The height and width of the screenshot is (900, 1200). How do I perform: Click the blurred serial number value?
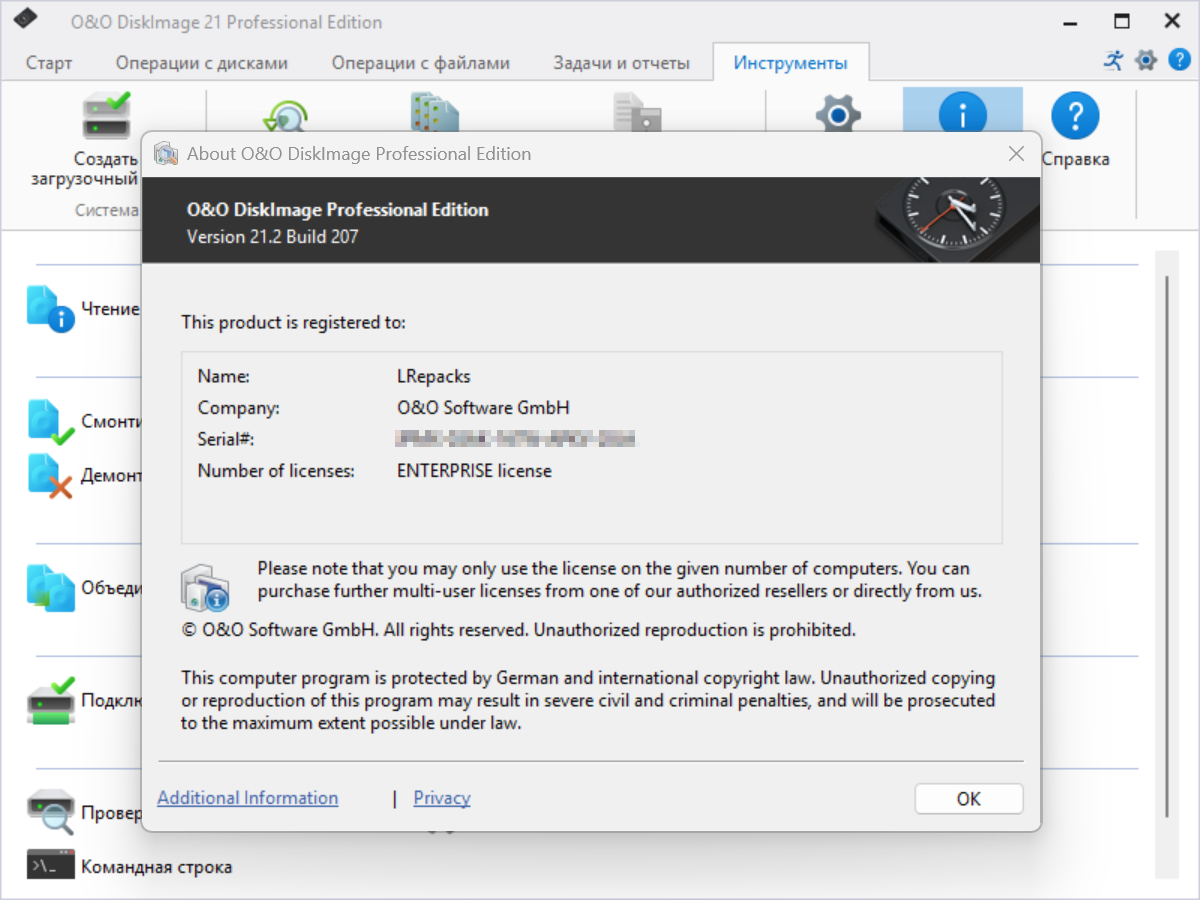click(516, 439)
